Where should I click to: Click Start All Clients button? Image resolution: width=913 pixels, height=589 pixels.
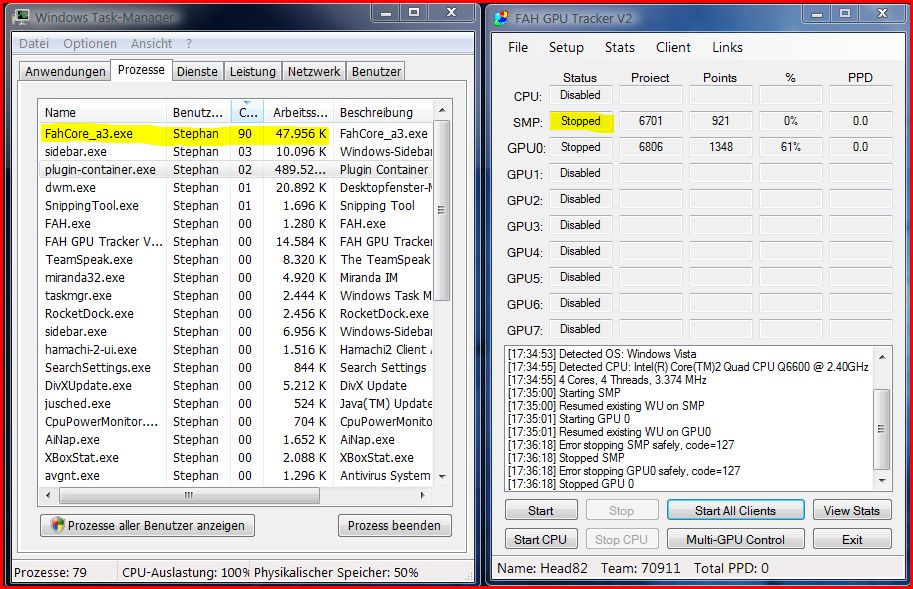[x=735, y=510]
